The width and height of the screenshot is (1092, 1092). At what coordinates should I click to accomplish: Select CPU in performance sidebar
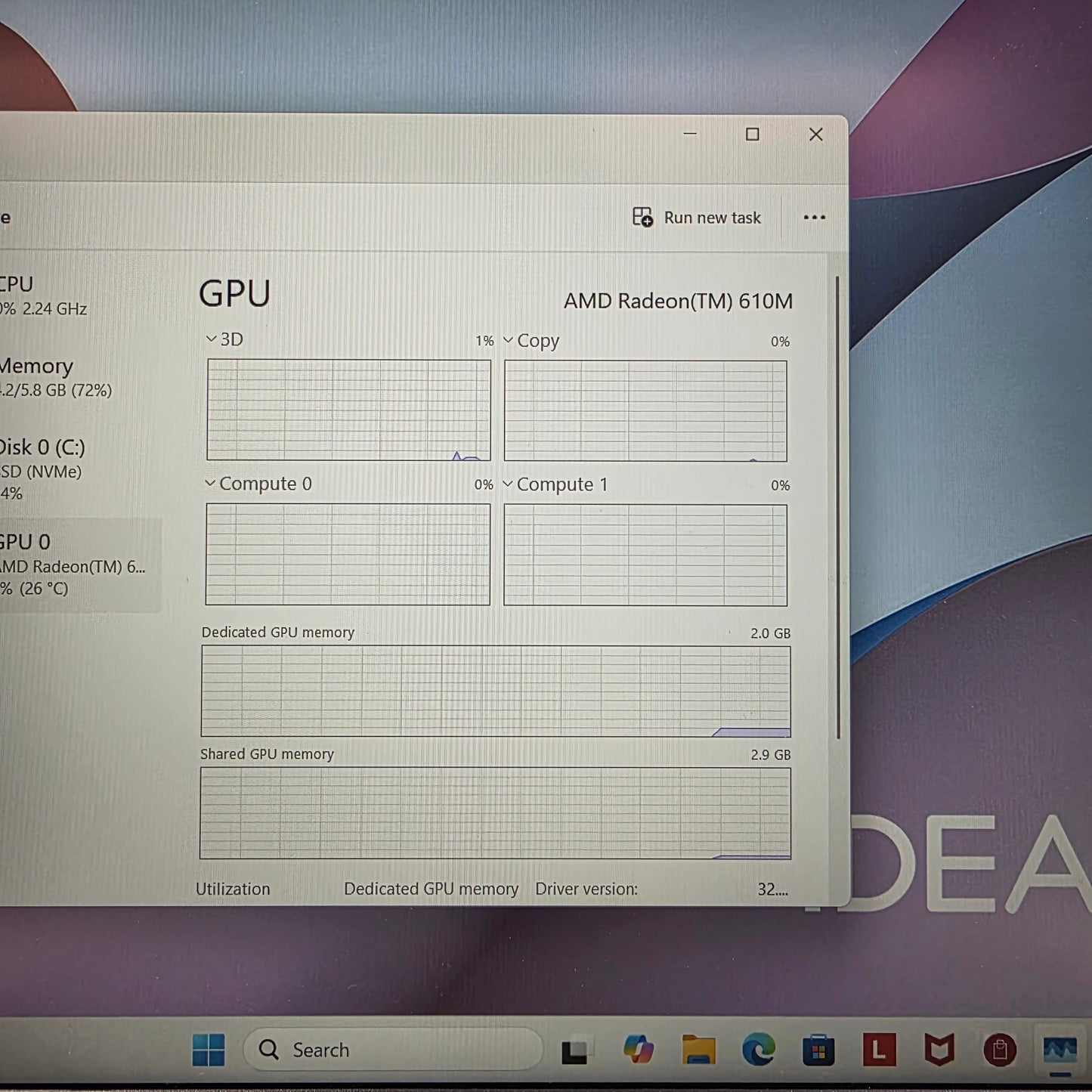point(76,295)
